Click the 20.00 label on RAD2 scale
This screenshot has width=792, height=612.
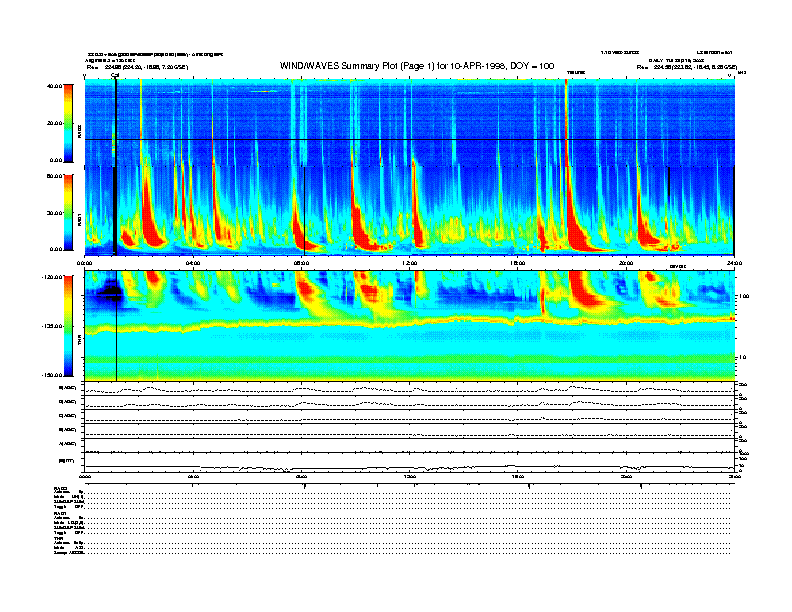coord(54,123)
